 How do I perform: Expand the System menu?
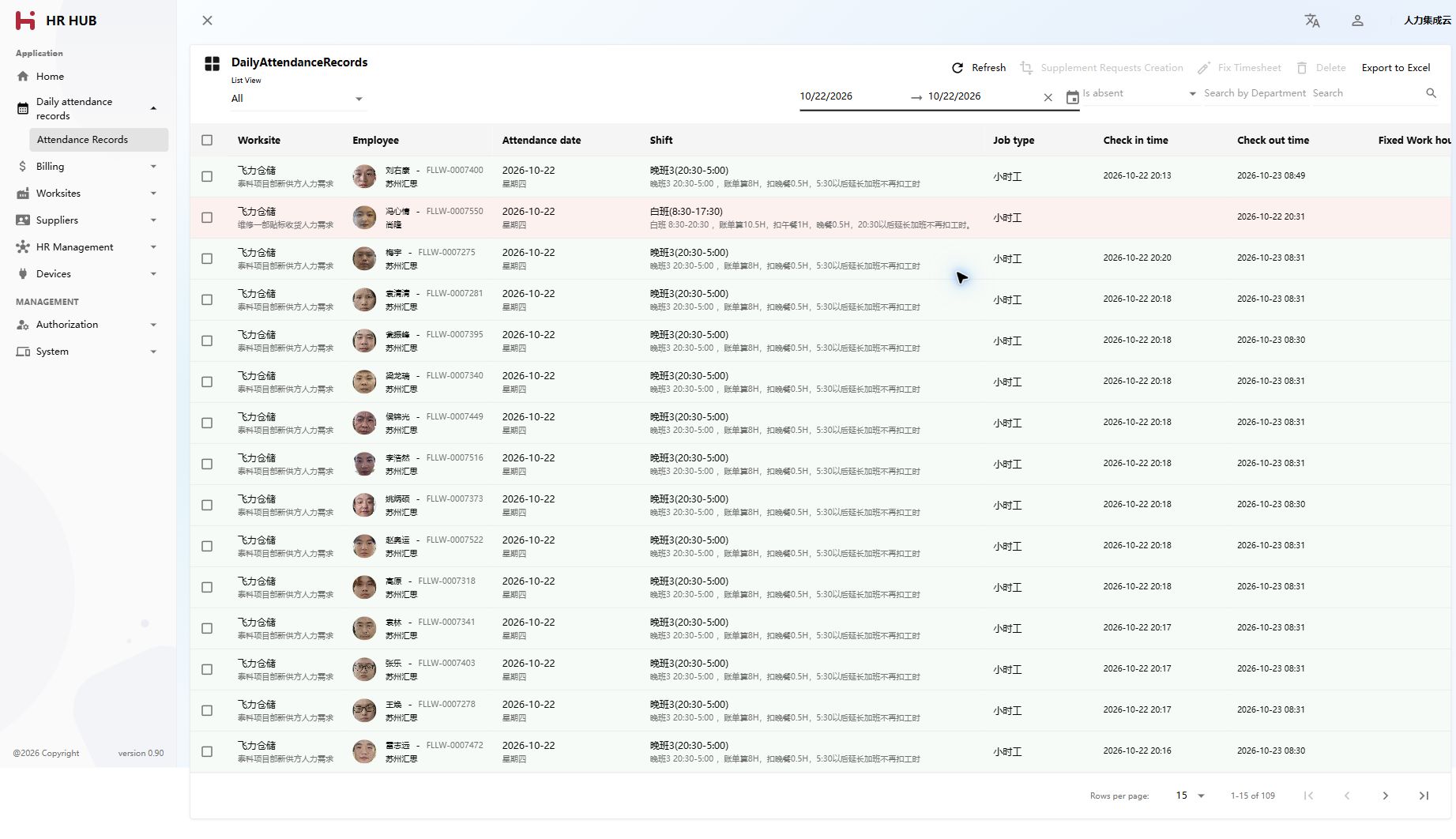click(153, 352)
